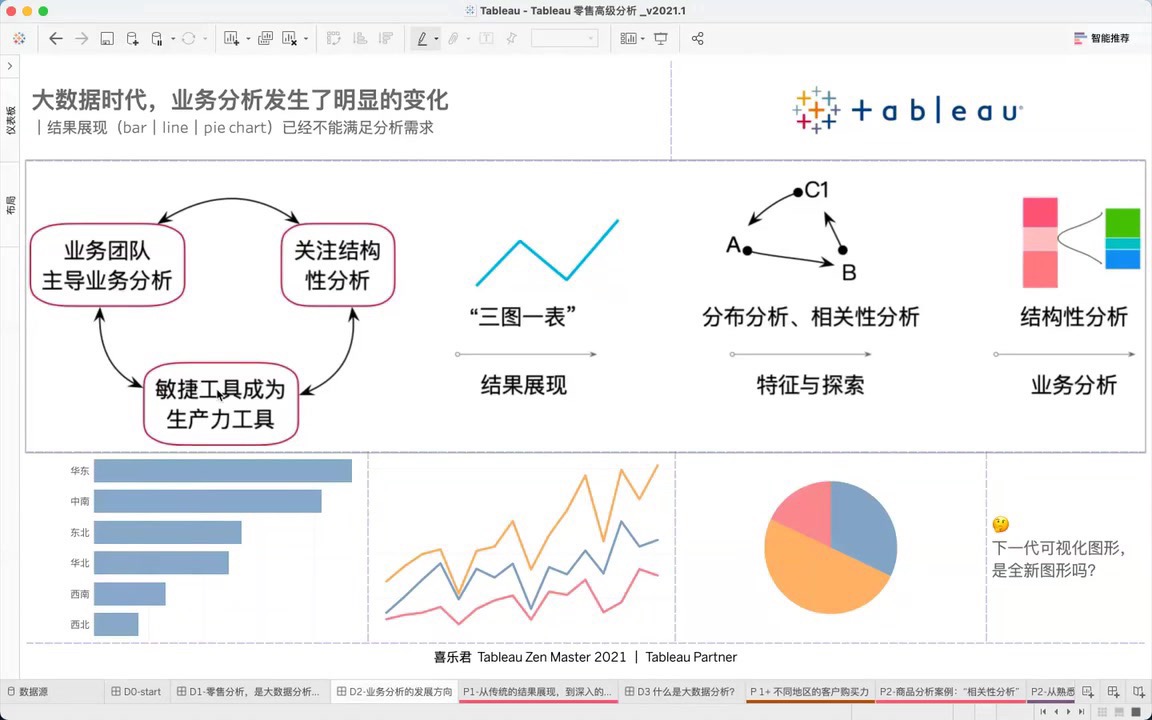Screen dimensions: 1152x720
Task: Click the new dashboard icon near sheet tabs
Action: [x=1113, y=691]
